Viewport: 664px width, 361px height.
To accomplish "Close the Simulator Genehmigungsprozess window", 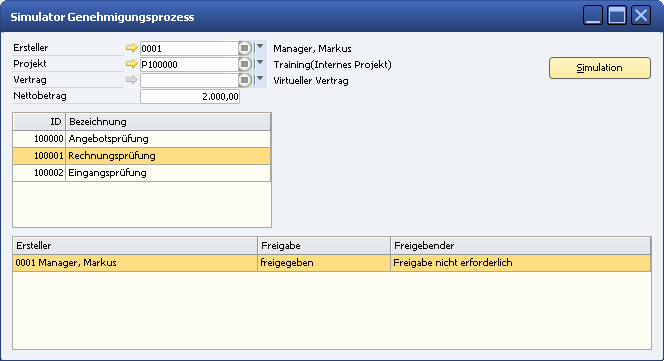I will [641, 15].
